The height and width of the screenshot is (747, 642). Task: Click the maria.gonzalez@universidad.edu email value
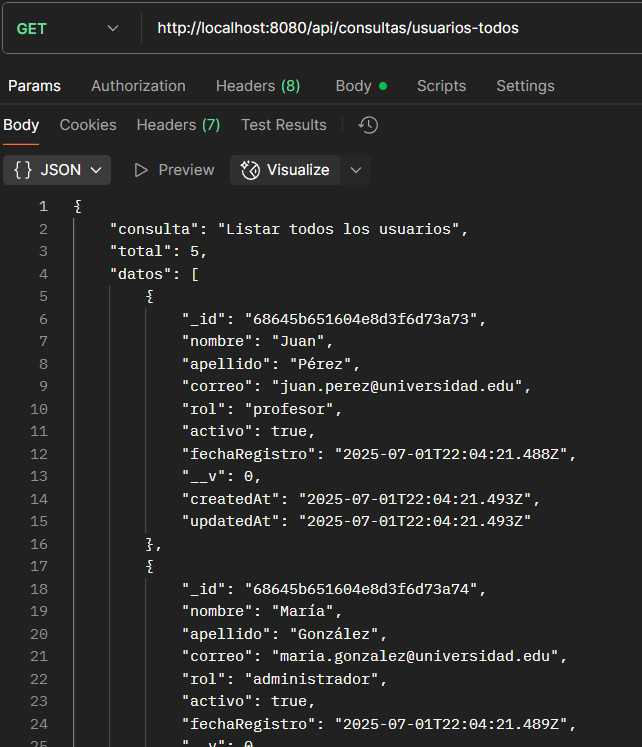tap(415, 656)
